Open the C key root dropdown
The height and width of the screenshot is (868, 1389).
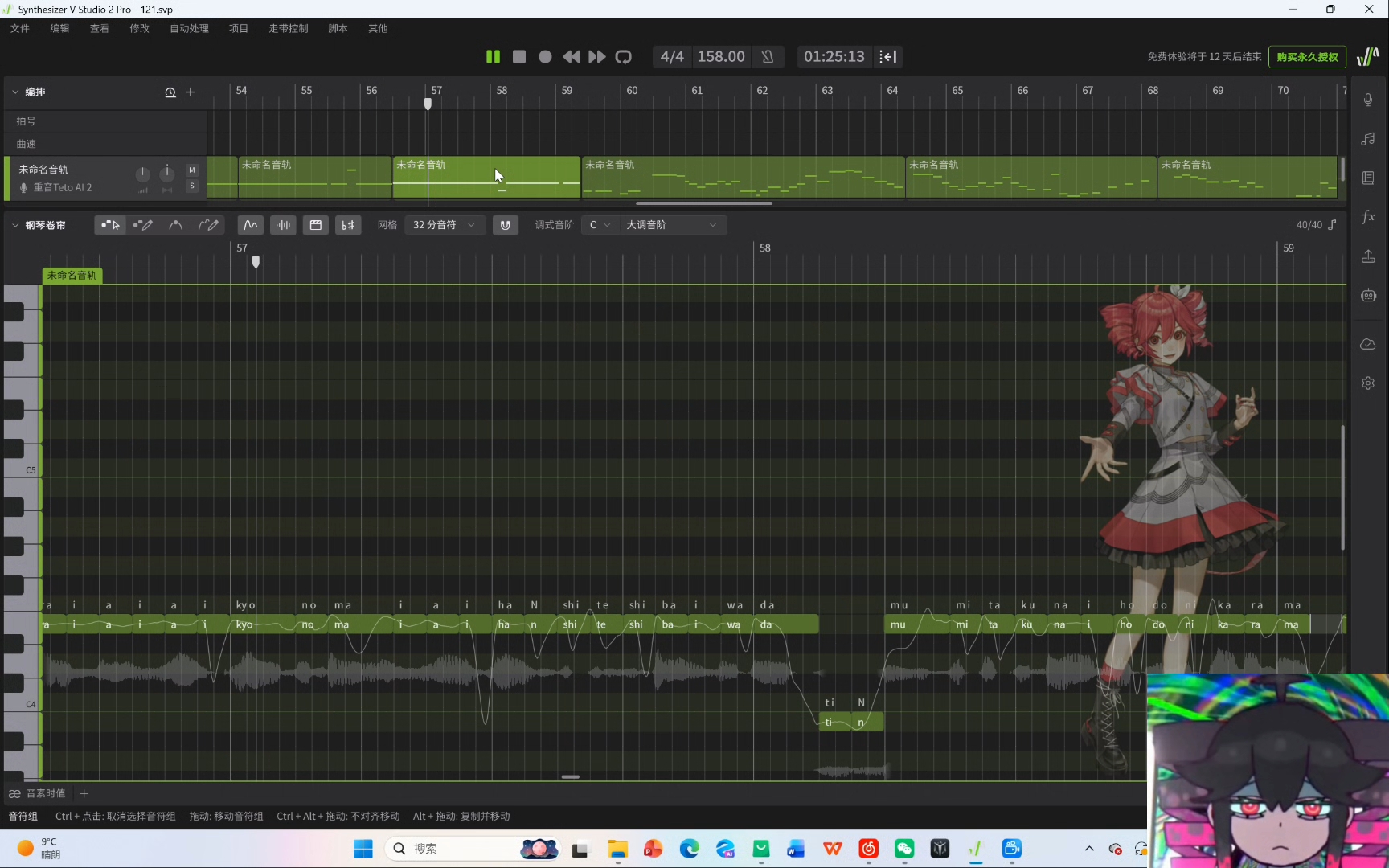[x=600, y=225]
